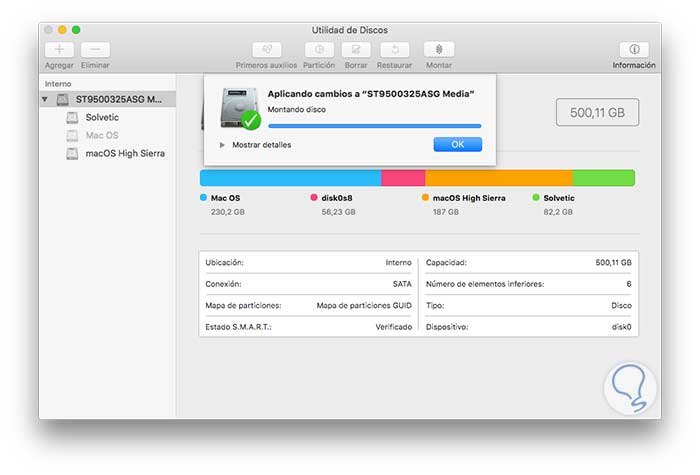Click the green Solvetic partition bar segment
This screenshot has height=475, width=700.
[604, 178]
